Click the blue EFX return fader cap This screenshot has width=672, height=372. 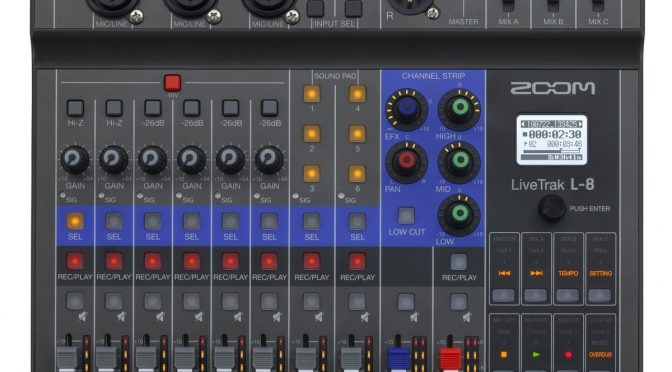coord(398,359)
